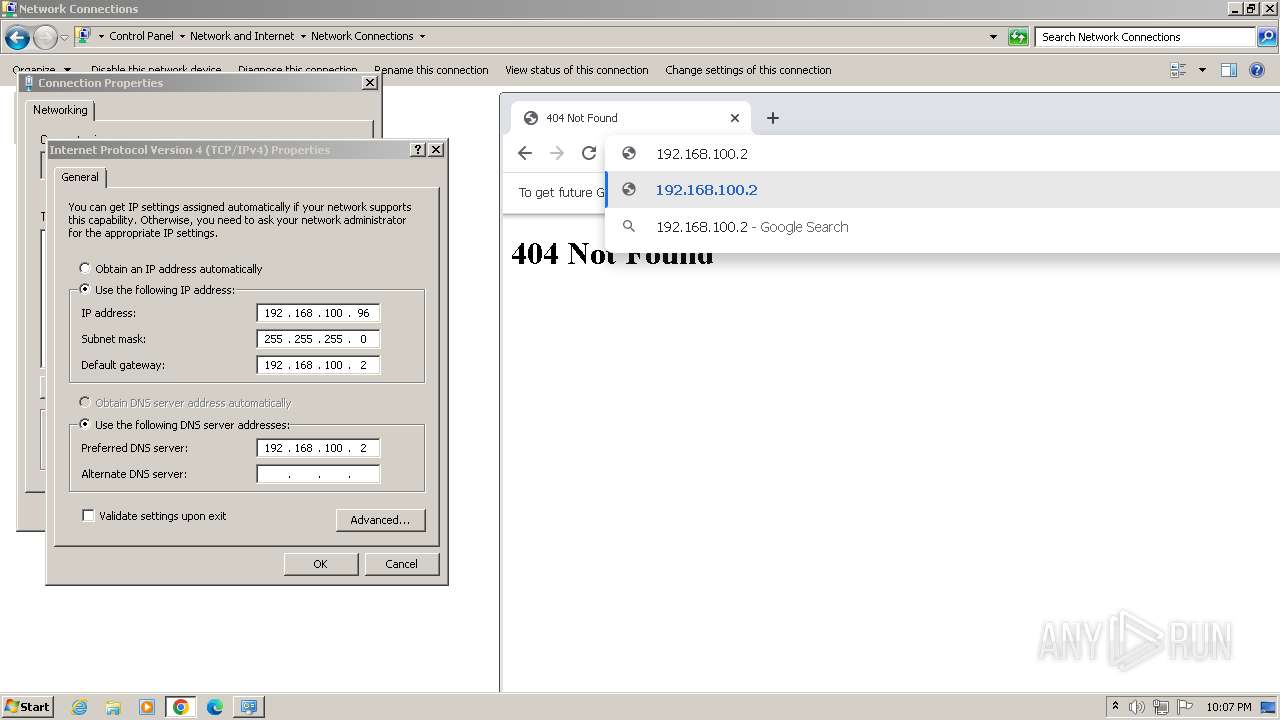Expand the Control Panel breadcrumb arrow
The width and height of the screenshot is (1280, 720).
click(182, 36)
